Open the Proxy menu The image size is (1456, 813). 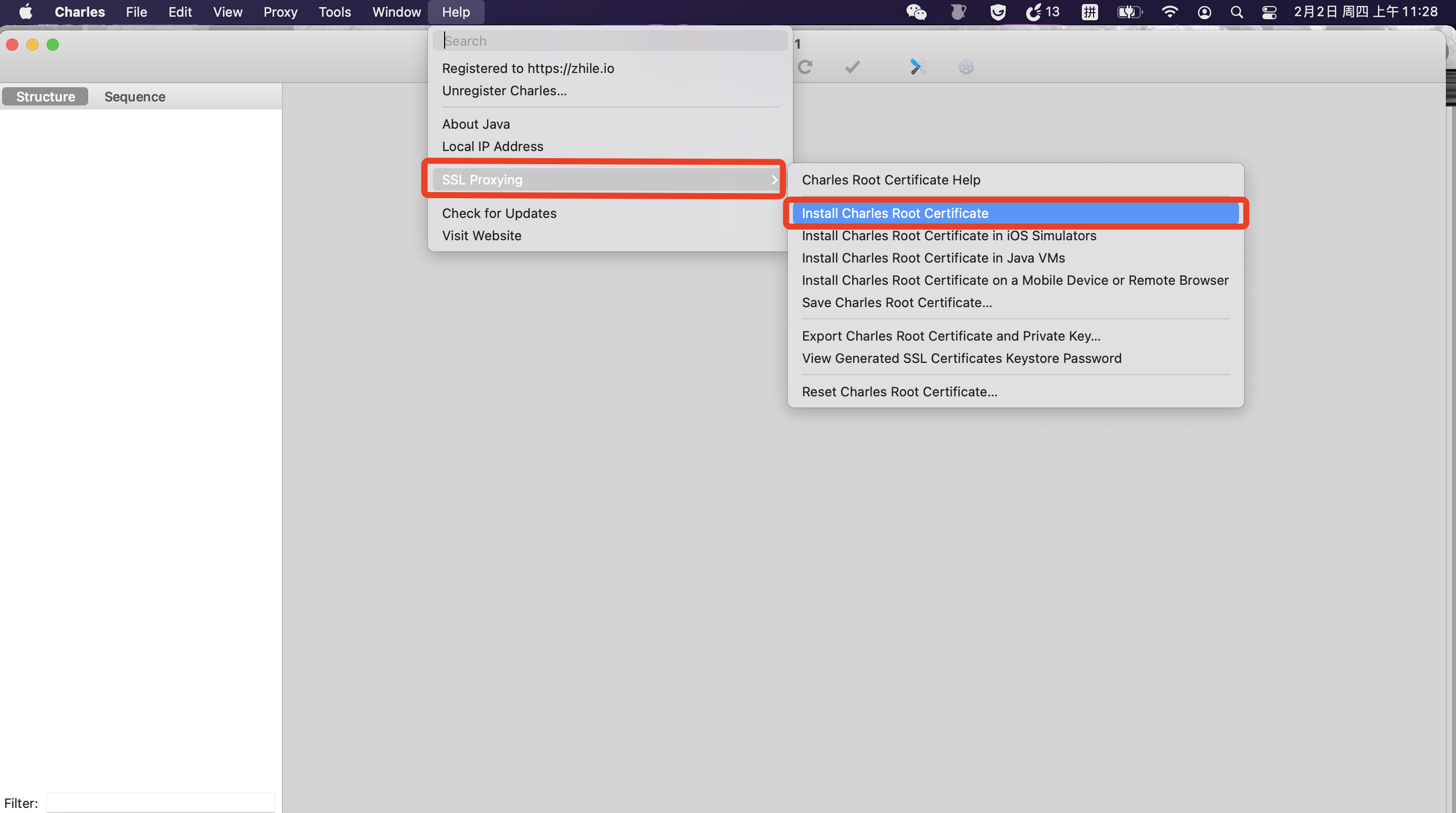pyautogui.click(x=280, y=12)
